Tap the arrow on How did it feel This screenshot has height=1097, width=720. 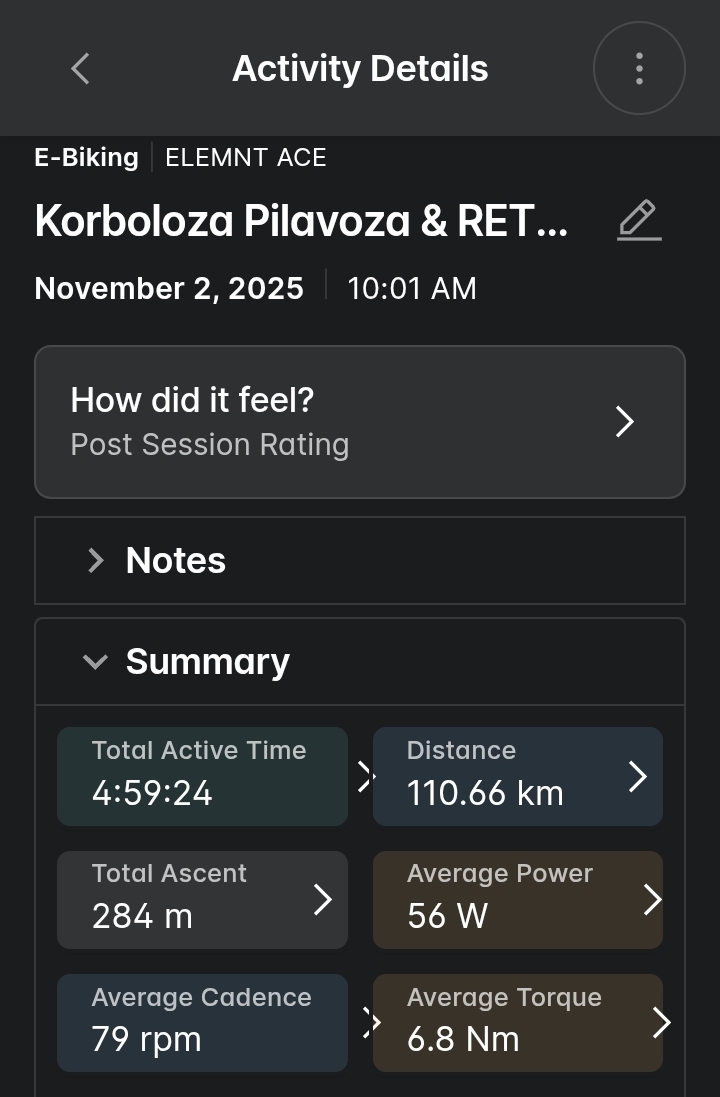[624, 422]
